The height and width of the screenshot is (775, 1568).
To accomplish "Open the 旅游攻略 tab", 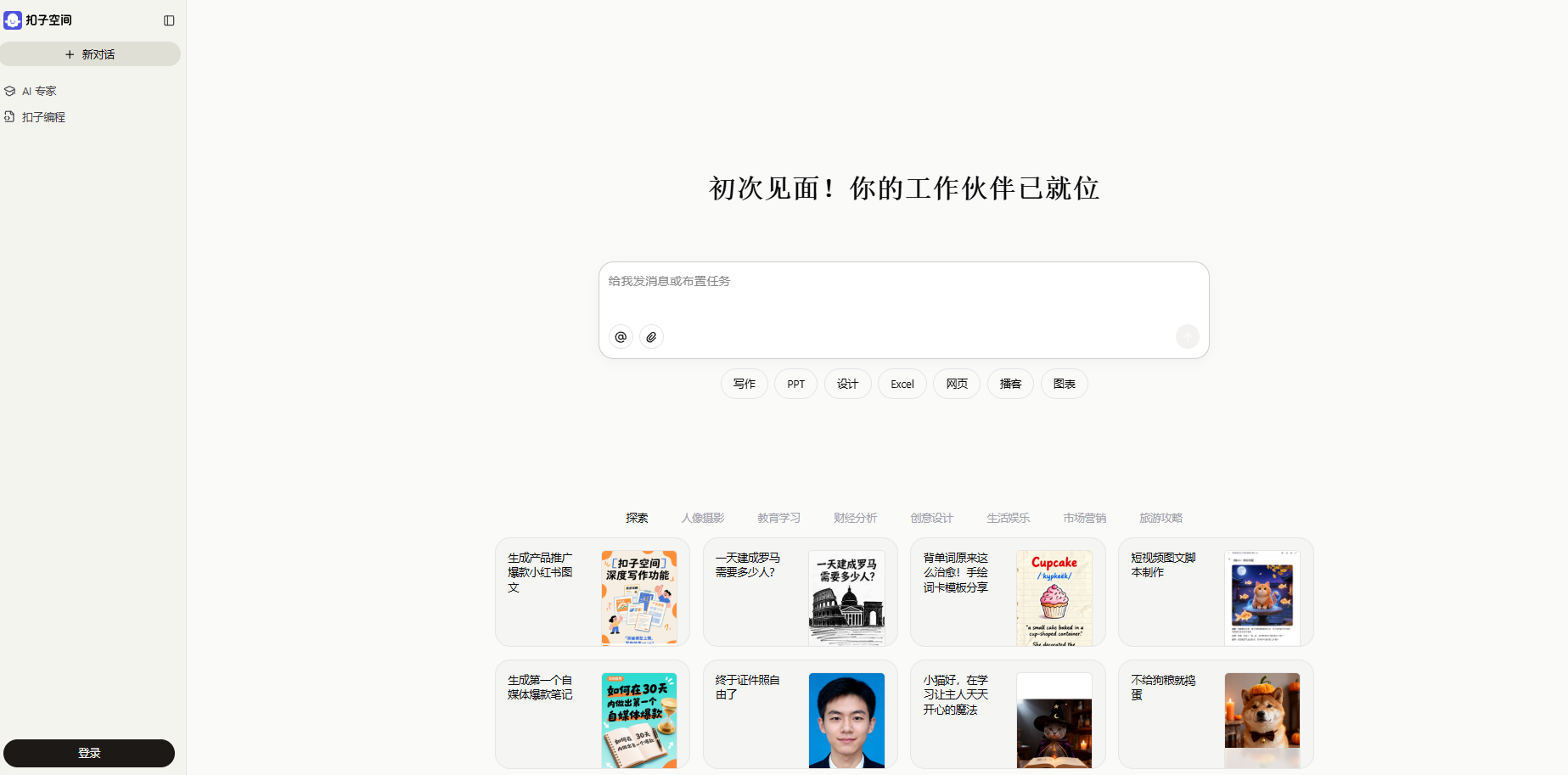I will coord(1161,518).
